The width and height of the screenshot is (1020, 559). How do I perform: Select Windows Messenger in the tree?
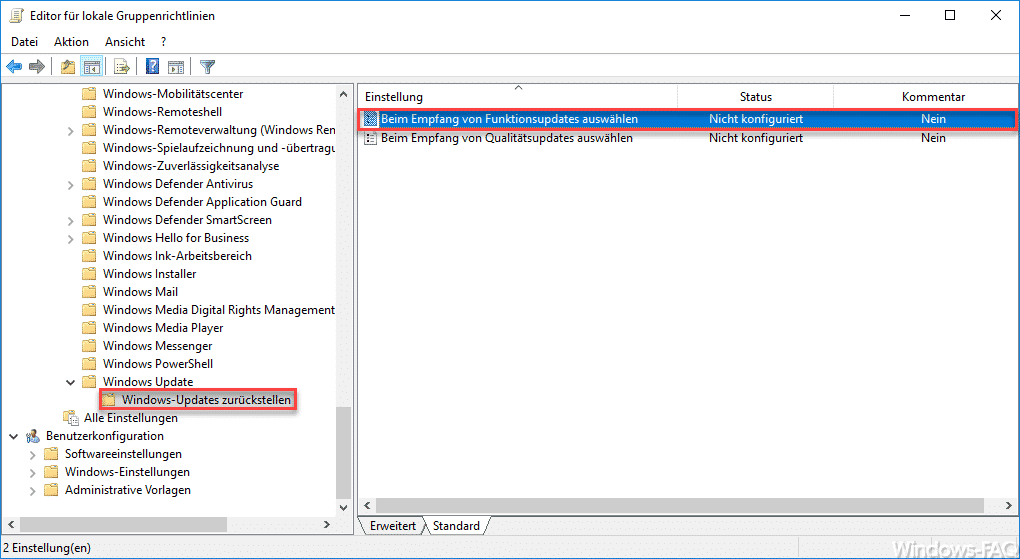point(157,346)
